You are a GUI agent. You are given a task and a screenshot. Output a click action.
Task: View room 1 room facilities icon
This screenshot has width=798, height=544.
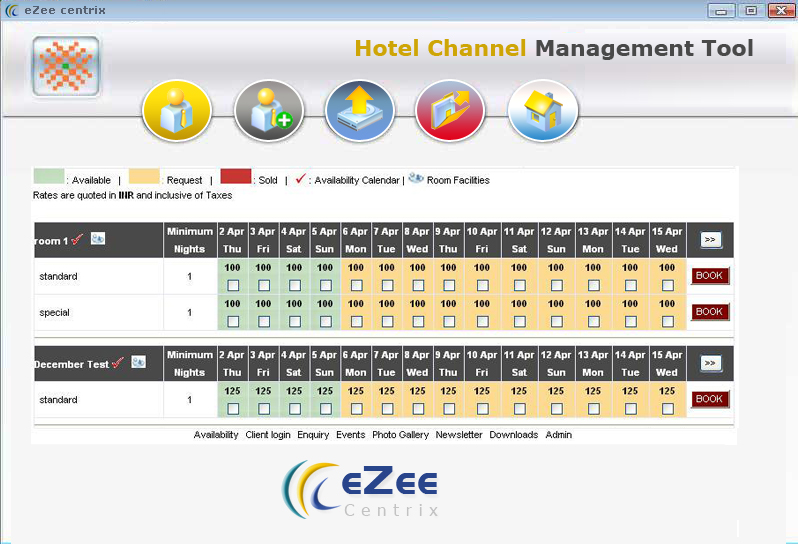click(x=98, y=238)
